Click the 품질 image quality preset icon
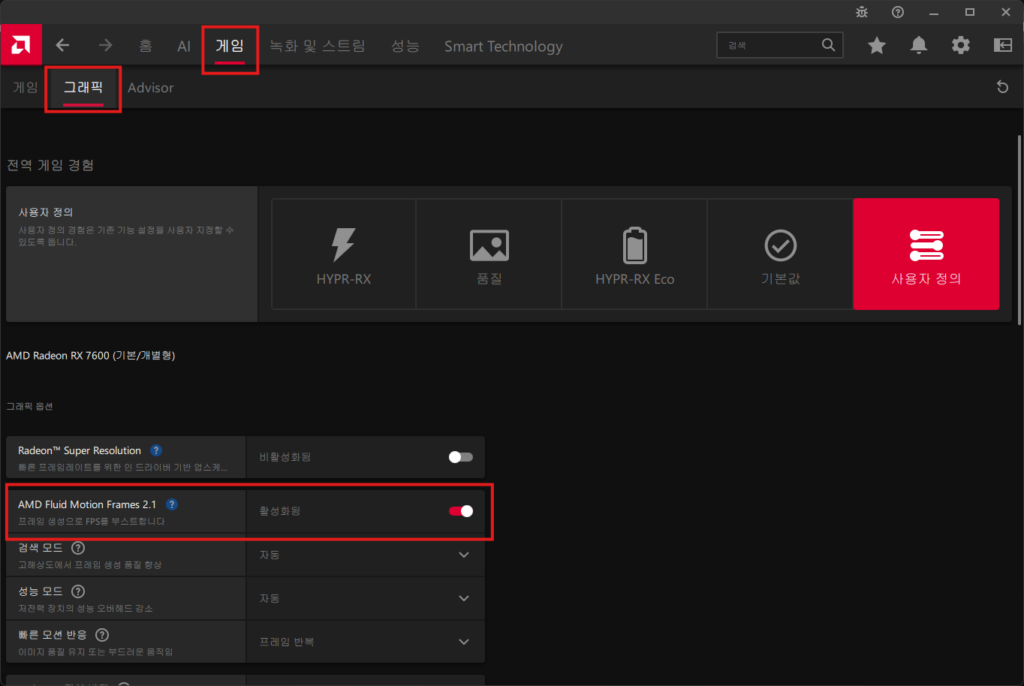 [488, 243]
